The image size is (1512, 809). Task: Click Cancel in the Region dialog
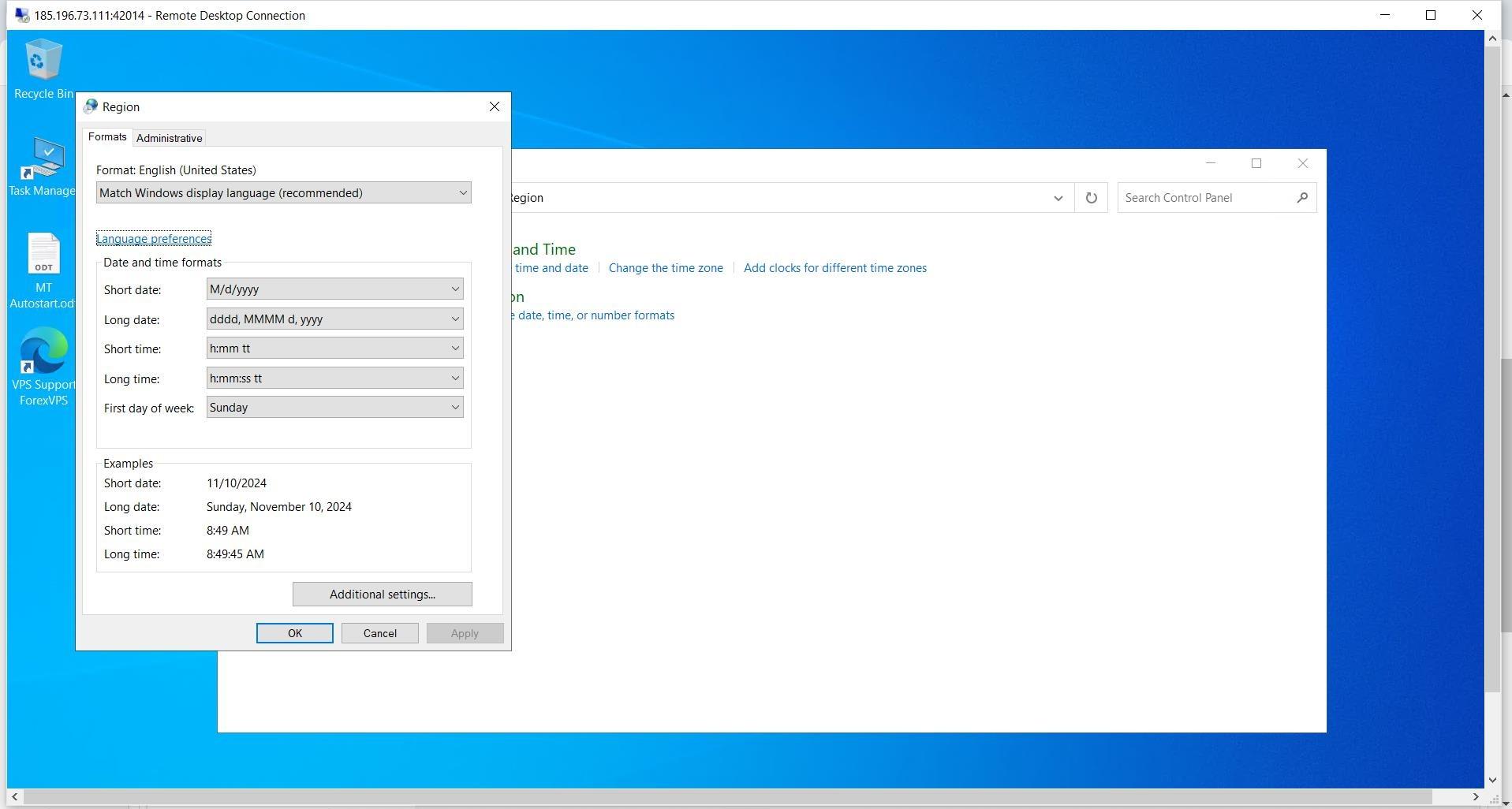[x=379, y=633]
